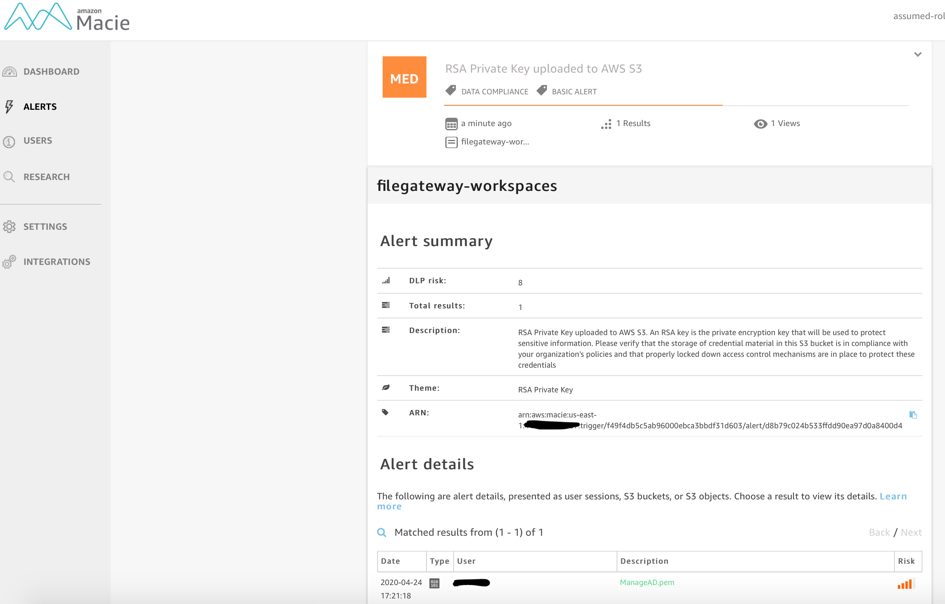The image size is (945, 604).
Task: Click the 1 Views text
Action: [785, 123]
